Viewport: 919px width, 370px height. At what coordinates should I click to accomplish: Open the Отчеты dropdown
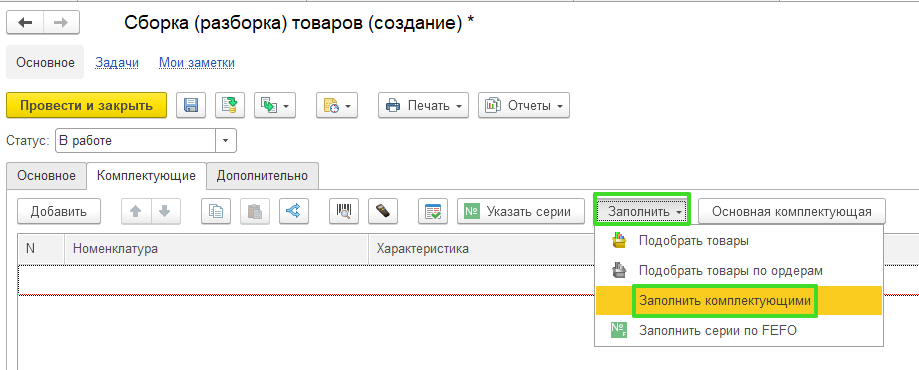pyautogui.click(x=524, y=106)
